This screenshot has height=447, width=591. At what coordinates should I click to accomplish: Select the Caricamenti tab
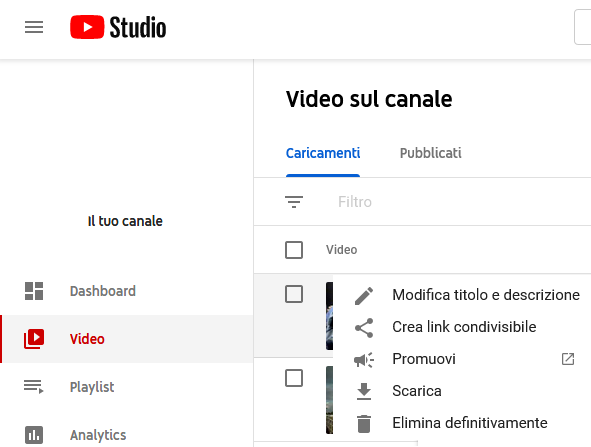(x=323, y=153)
